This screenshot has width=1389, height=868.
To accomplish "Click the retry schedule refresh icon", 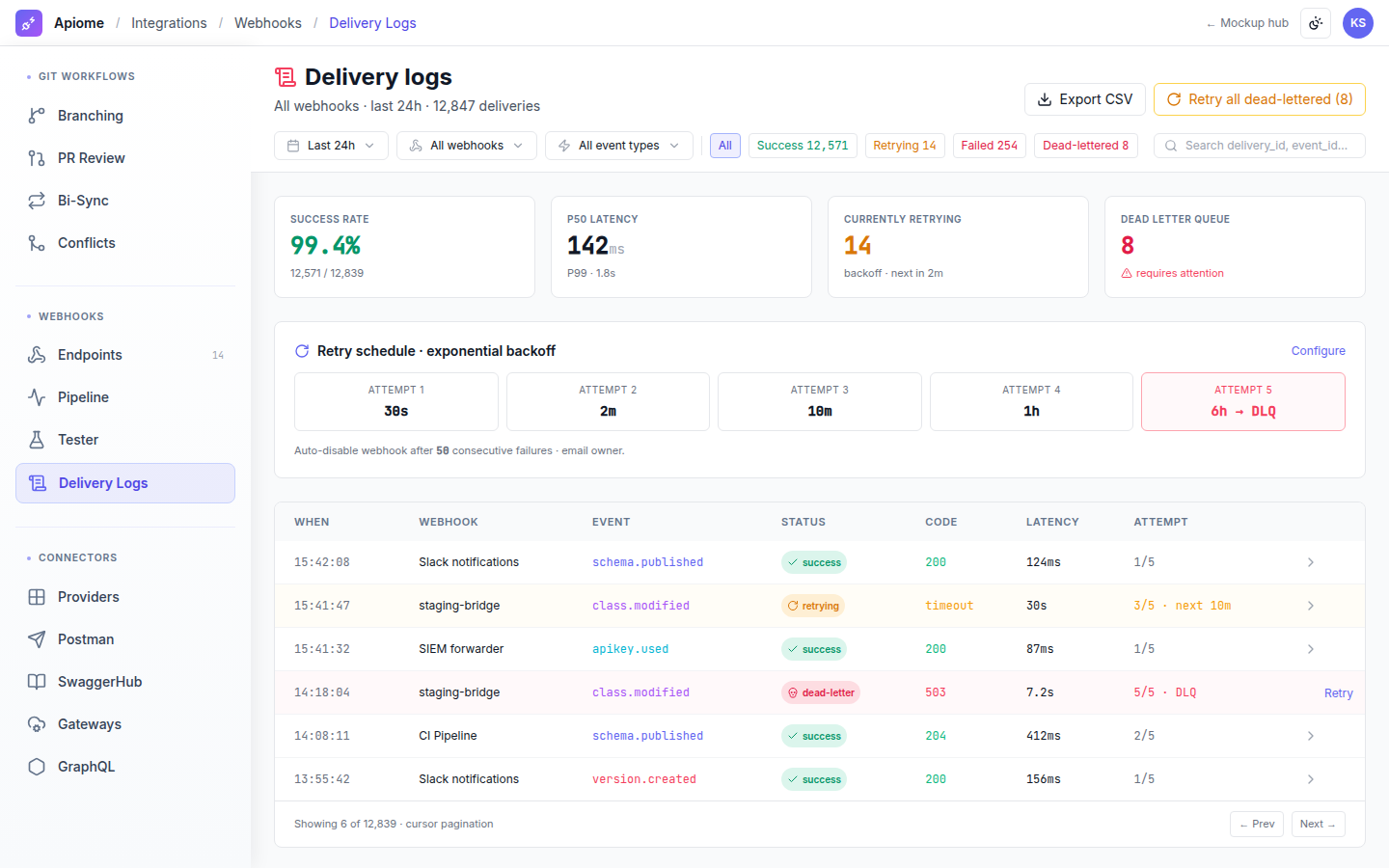I will pos(302,351).
